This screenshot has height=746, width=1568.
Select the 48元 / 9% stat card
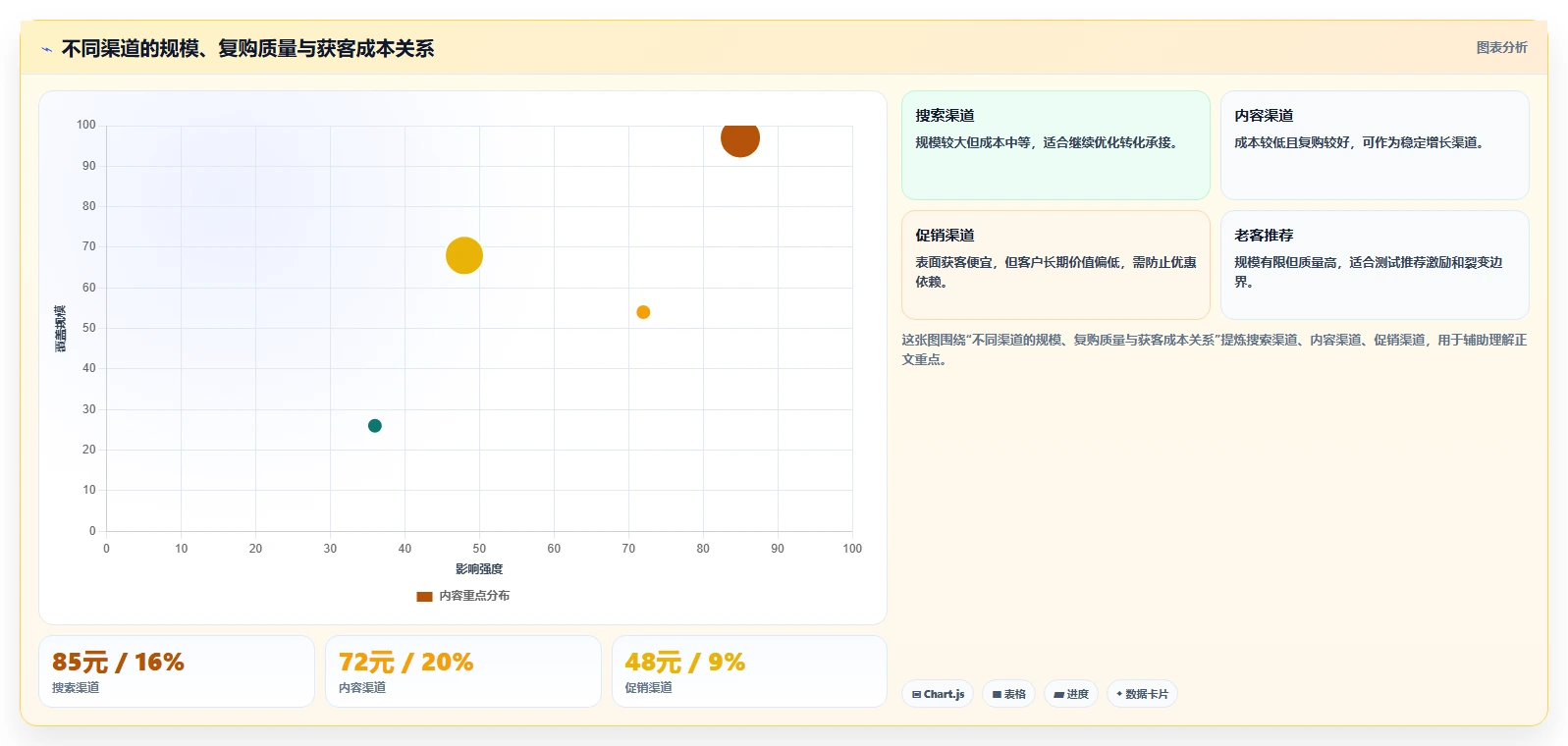click(749, 671)
